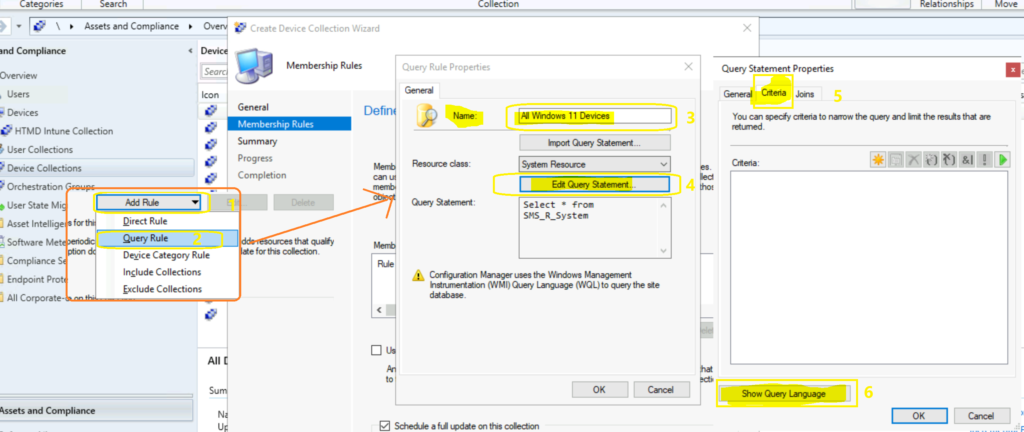Click OK in Query Rule Properties dialog
The image size is (1024, 432).
click(600, 390)
